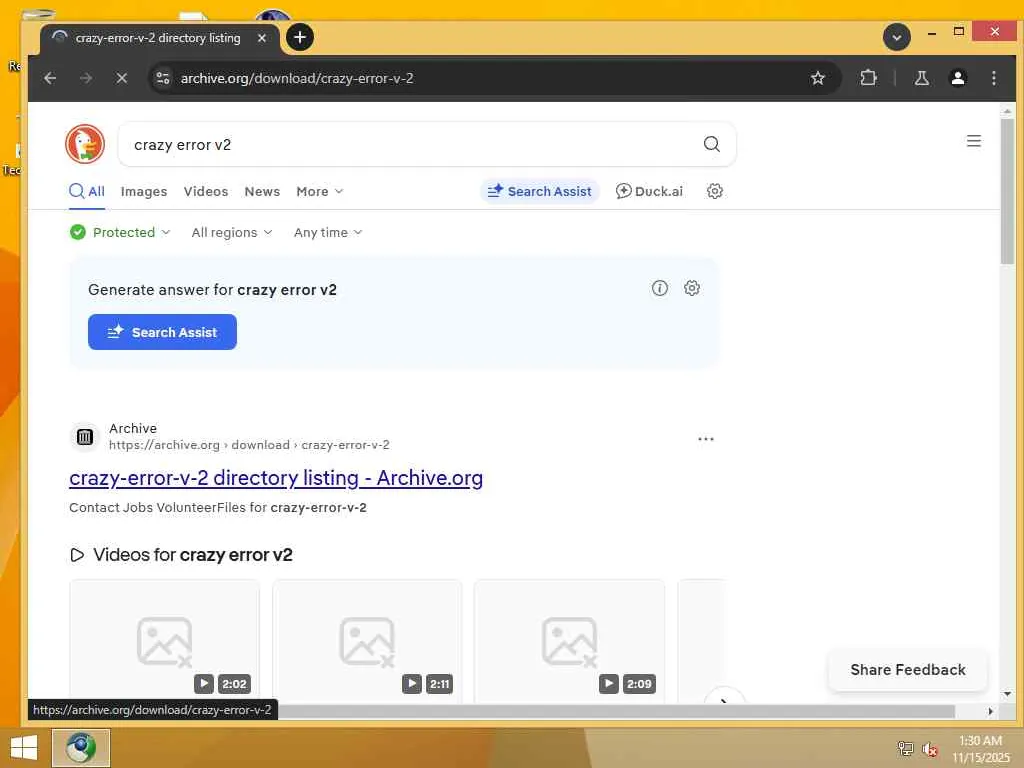
Task: Open the Extensions puzzle icon
Action: coord(868,78)
